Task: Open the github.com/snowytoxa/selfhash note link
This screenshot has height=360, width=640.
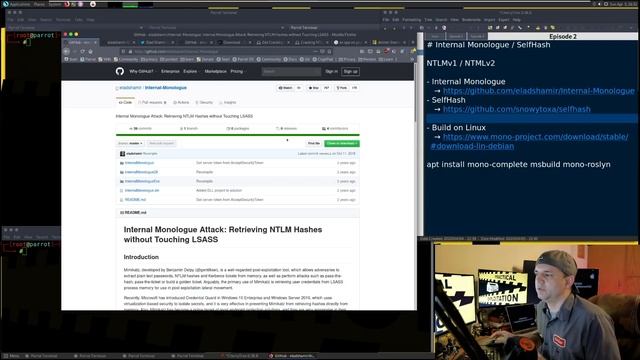Action: (x=517, y=109)
